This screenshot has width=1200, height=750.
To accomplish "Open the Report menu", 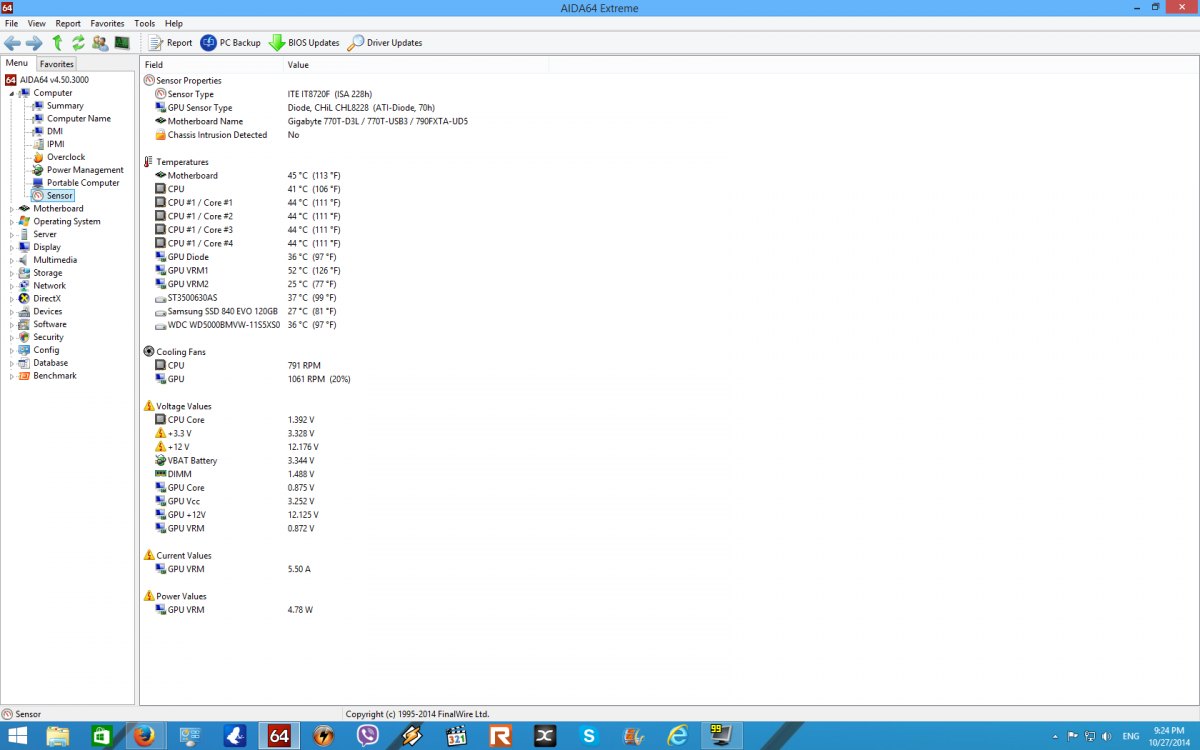I will point(68,23).
